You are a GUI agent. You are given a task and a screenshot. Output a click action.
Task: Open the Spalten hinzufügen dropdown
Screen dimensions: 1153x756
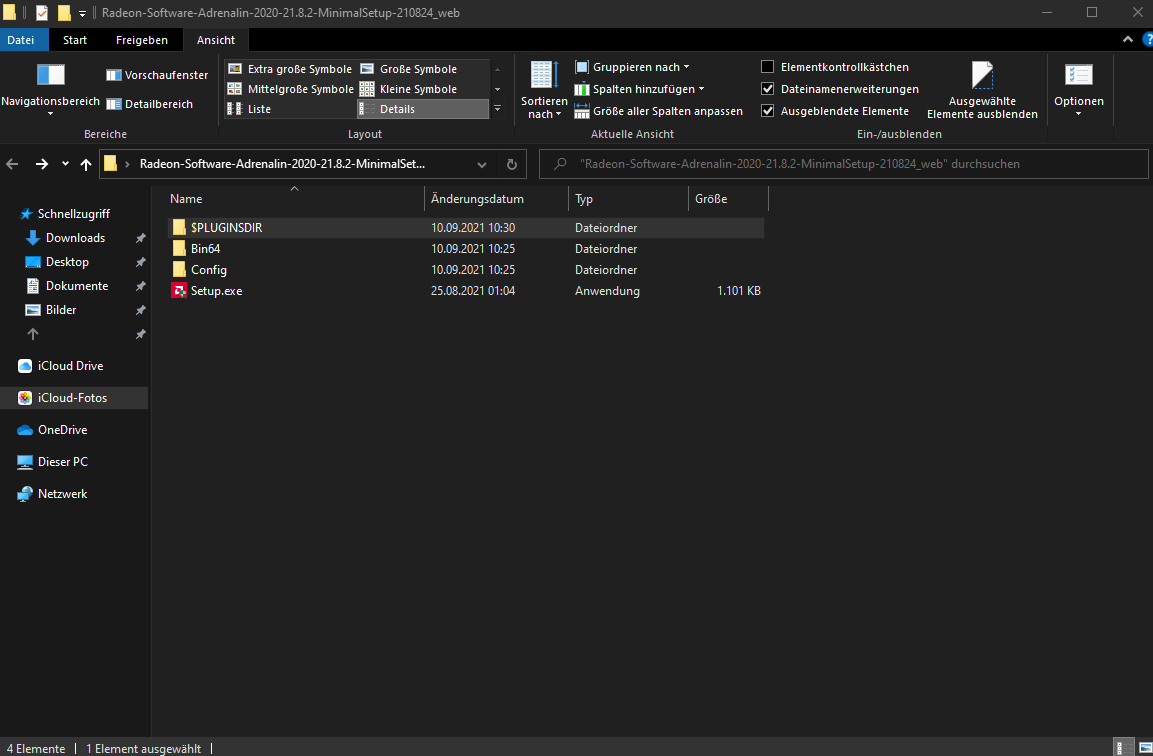pos(639,89)
